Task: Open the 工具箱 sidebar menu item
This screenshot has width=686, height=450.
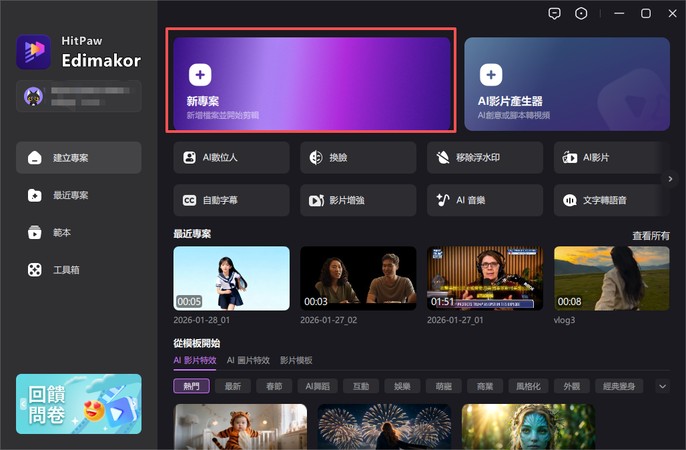Action: [79, 270]
